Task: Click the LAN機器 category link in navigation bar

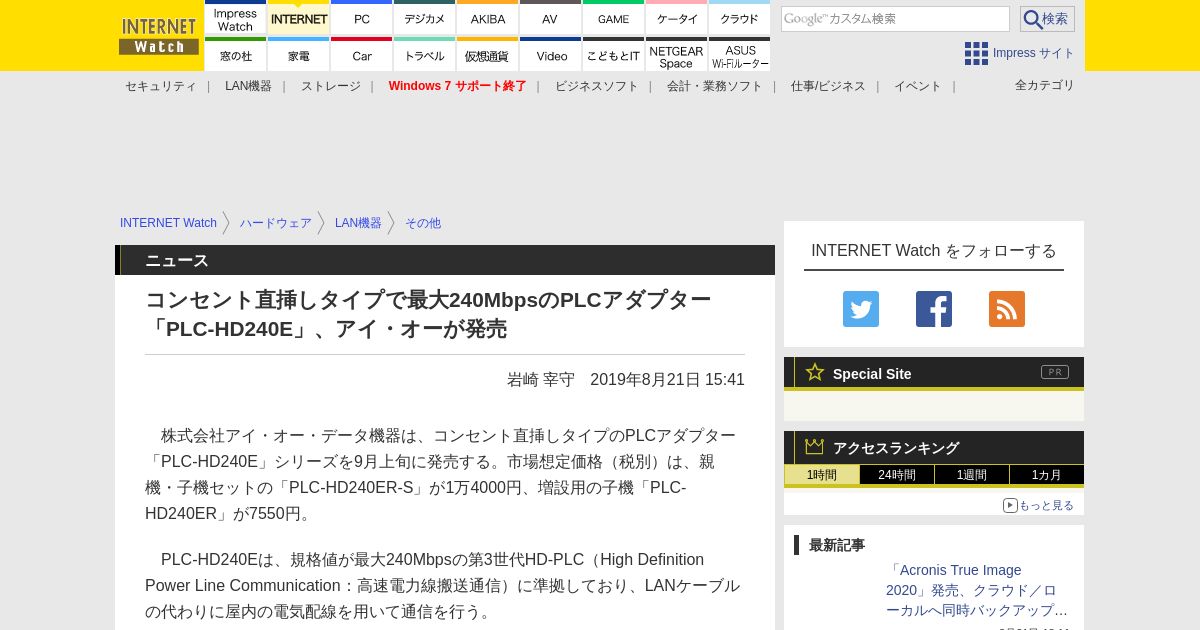Action: 248,86
